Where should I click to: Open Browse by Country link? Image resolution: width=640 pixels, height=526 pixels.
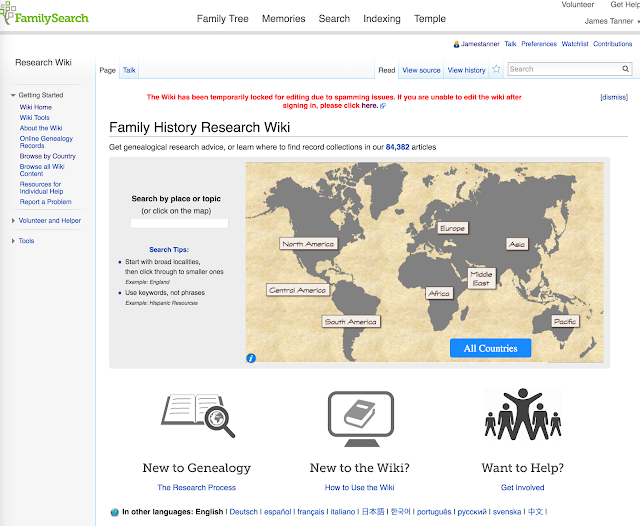point(48,156)
